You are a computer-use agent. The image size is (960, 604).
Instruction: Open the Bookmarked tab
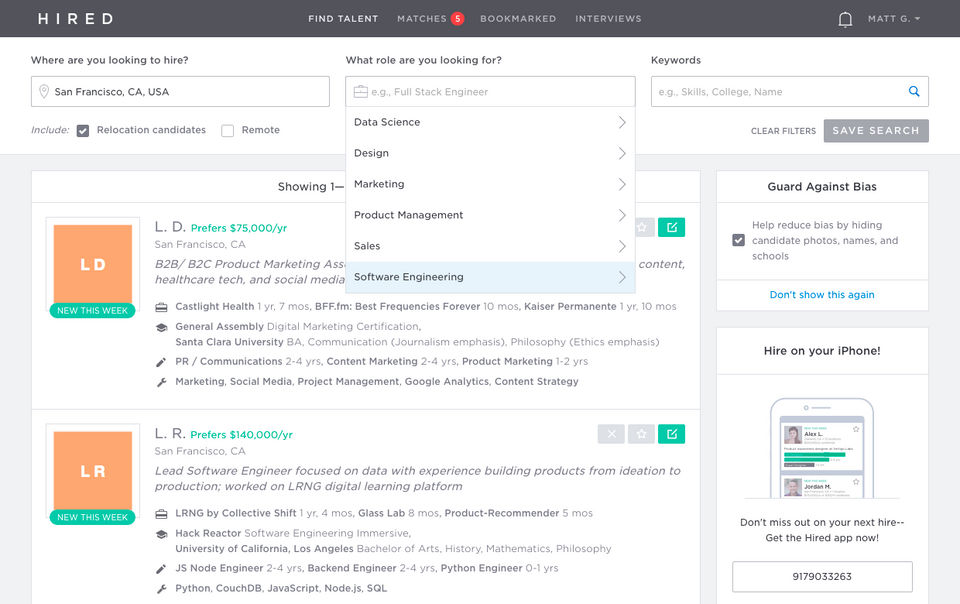pyautogui.click(x=518, y=19)
